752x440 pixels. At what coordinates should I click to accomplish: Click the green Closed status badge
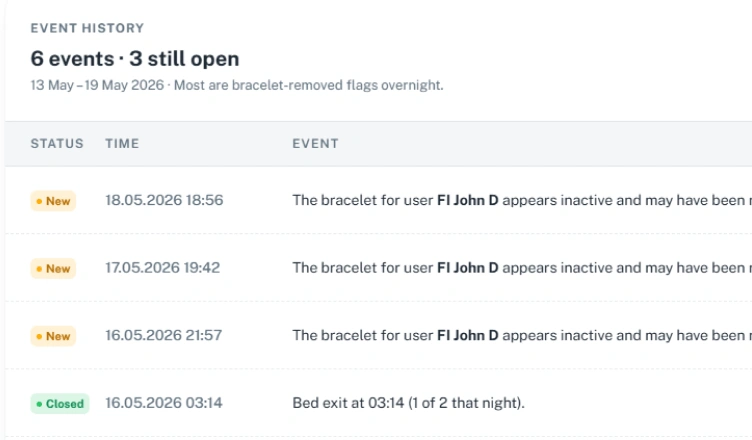60,404
